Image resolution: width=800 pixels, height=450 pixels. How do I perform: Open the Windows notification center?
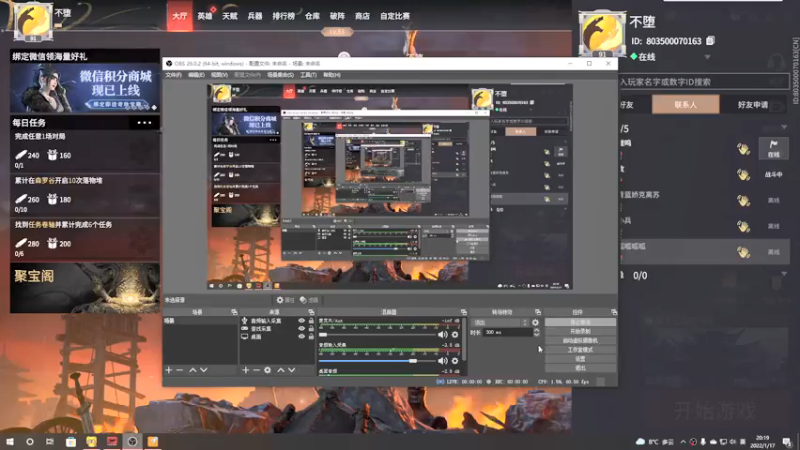click(788, 441)
